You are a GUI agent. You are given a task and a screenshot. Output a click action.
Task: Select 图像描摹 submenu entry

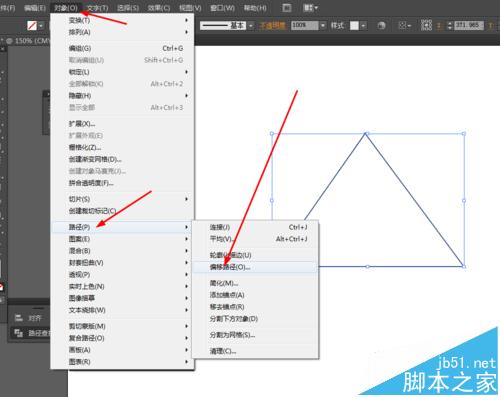122,298
